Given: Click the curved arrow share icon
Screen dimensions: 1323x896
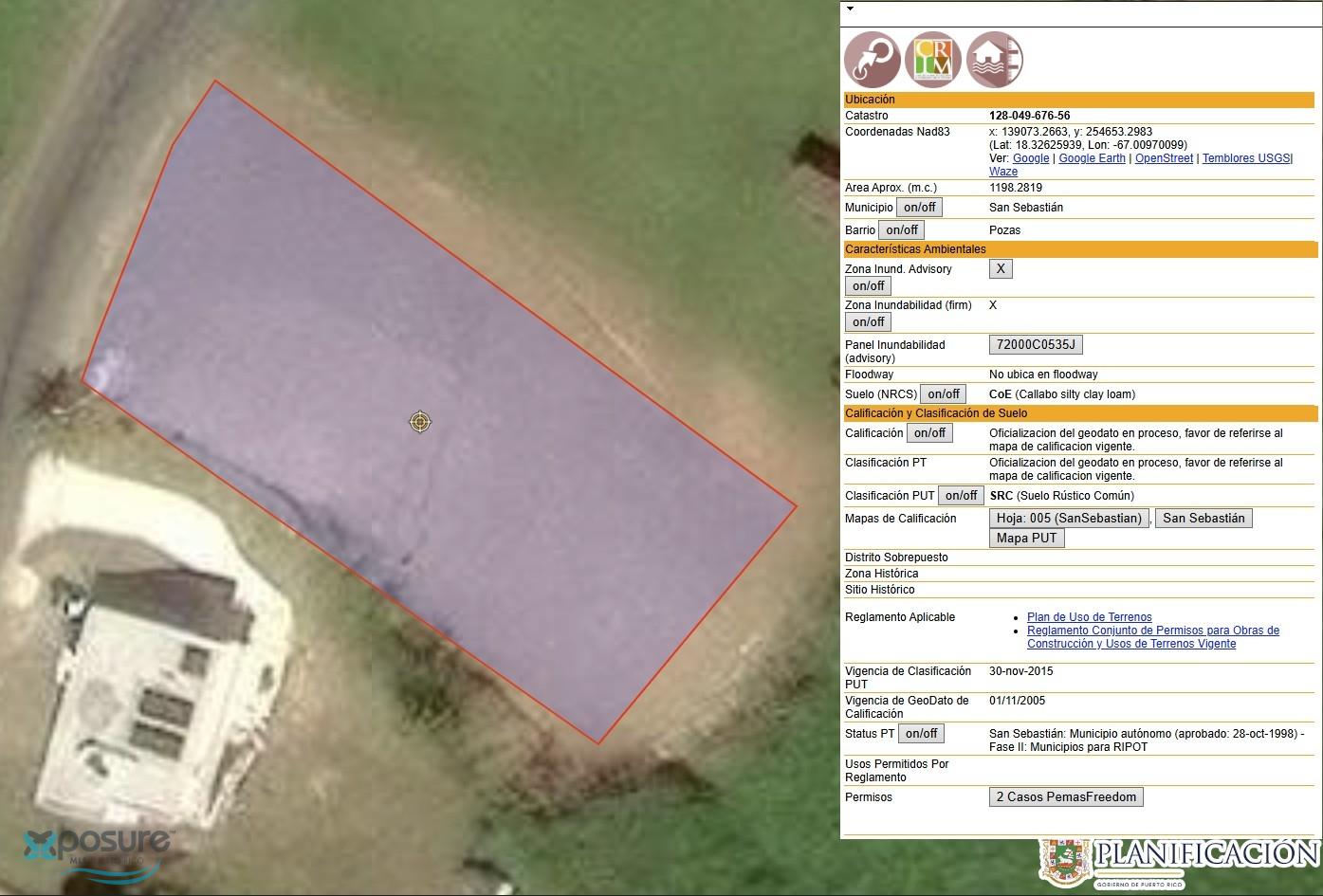Looking at the screenshot, I should point(873,60).
